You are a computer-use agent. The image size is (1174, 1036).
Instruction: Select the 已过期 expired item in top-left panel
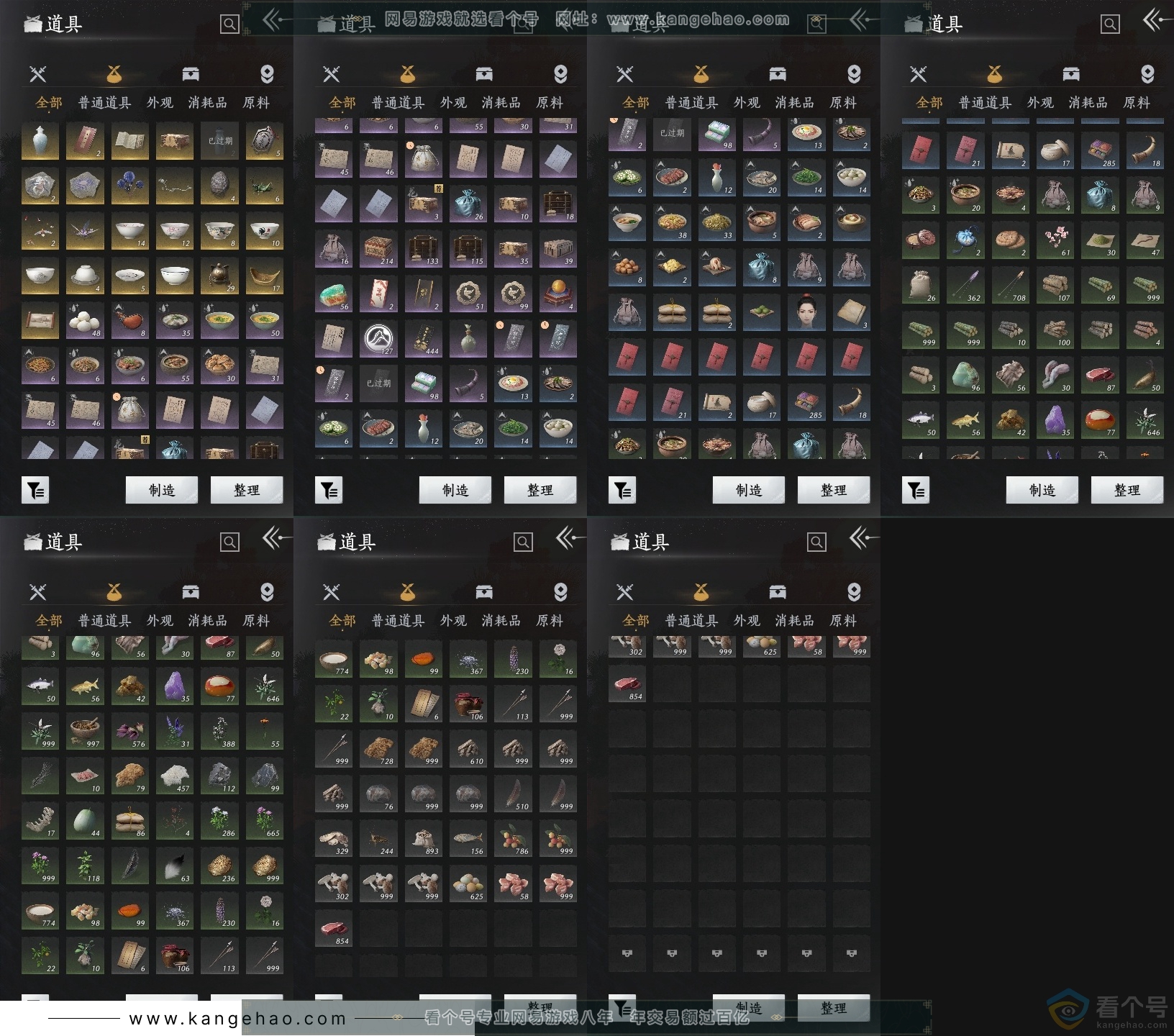[x=219, y=141]
